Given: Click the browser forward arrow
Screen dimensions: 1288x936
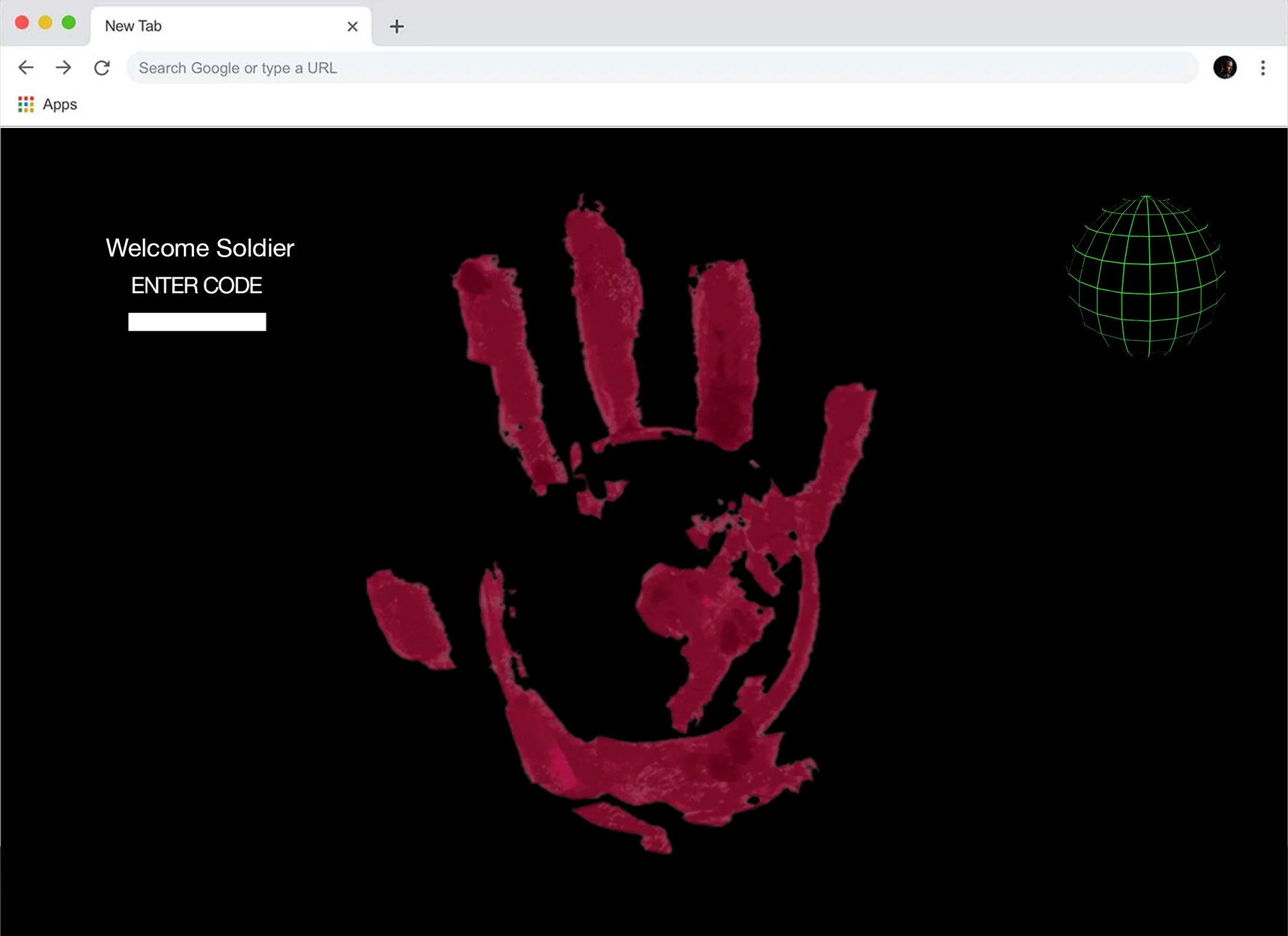Looking at the screenshot, I should tap(63, 67).
